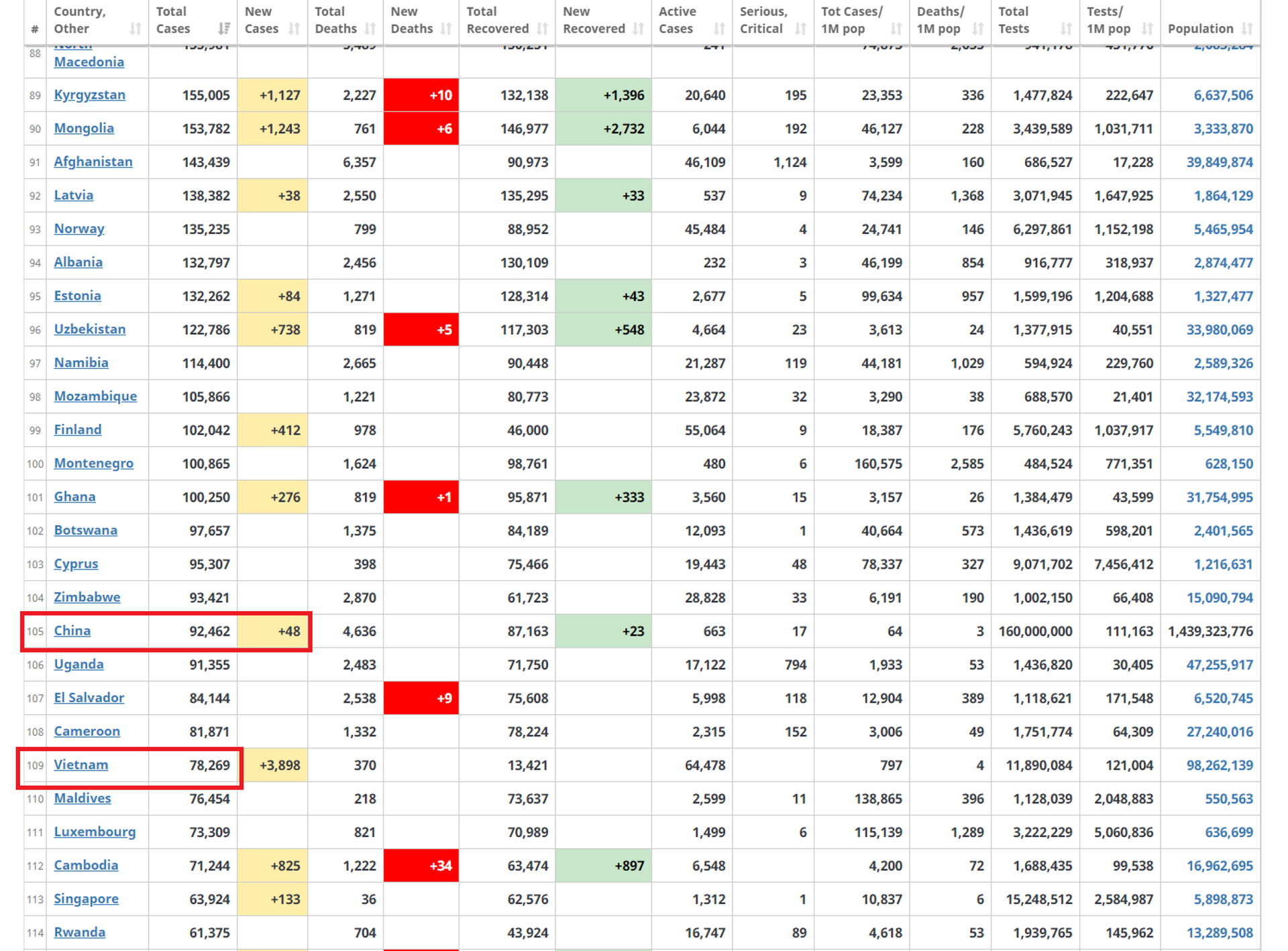Sort by Tests/1M pop column arrows
The width and height of the screenshot is (1288, 951).
[x=1148, y=29]
